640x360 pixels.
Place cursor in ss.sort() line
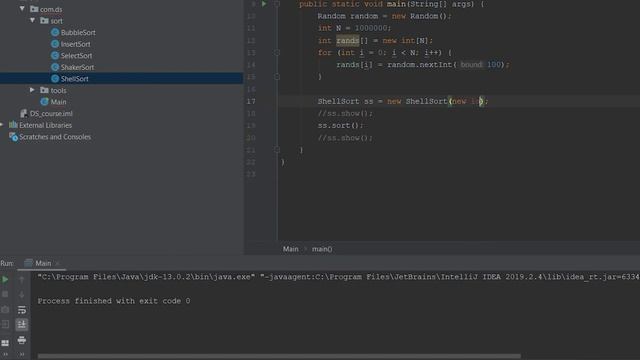pyautogui.click(x=340, y=126)
